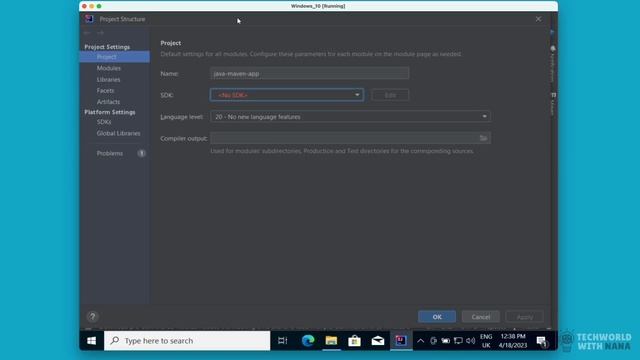Browse for compiler output folder
The height and width of the screenshot is (360, 640).
(483, 138)
